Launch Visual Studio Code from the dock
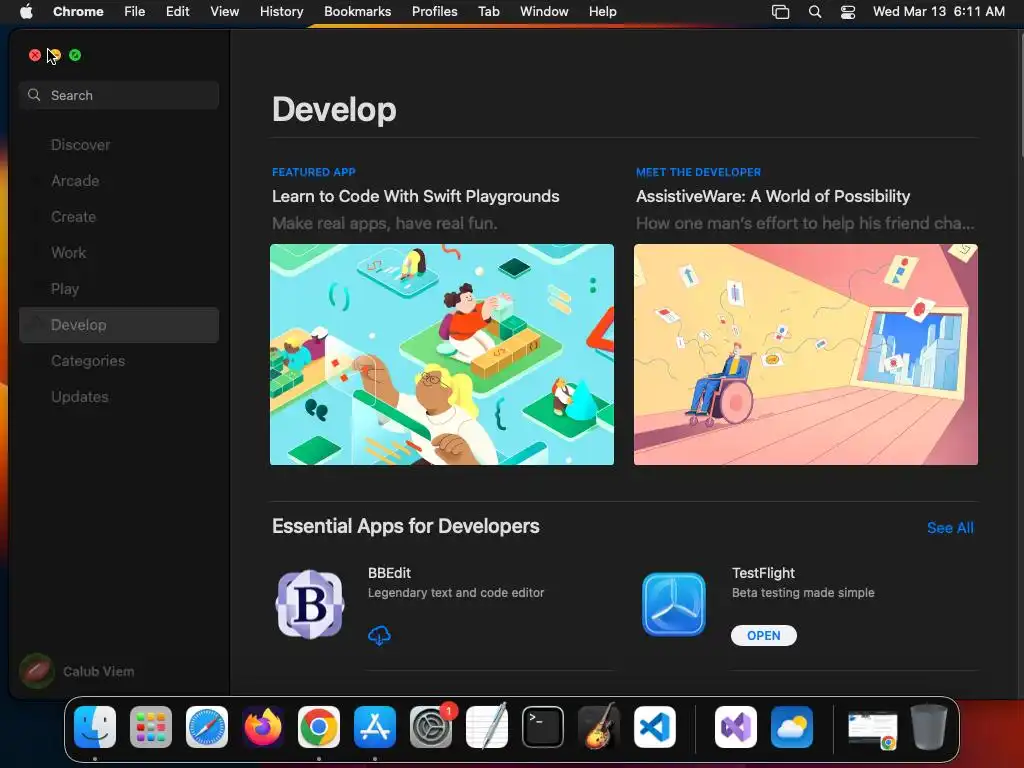Screen dimensions: 1024x768 point(654,727)
